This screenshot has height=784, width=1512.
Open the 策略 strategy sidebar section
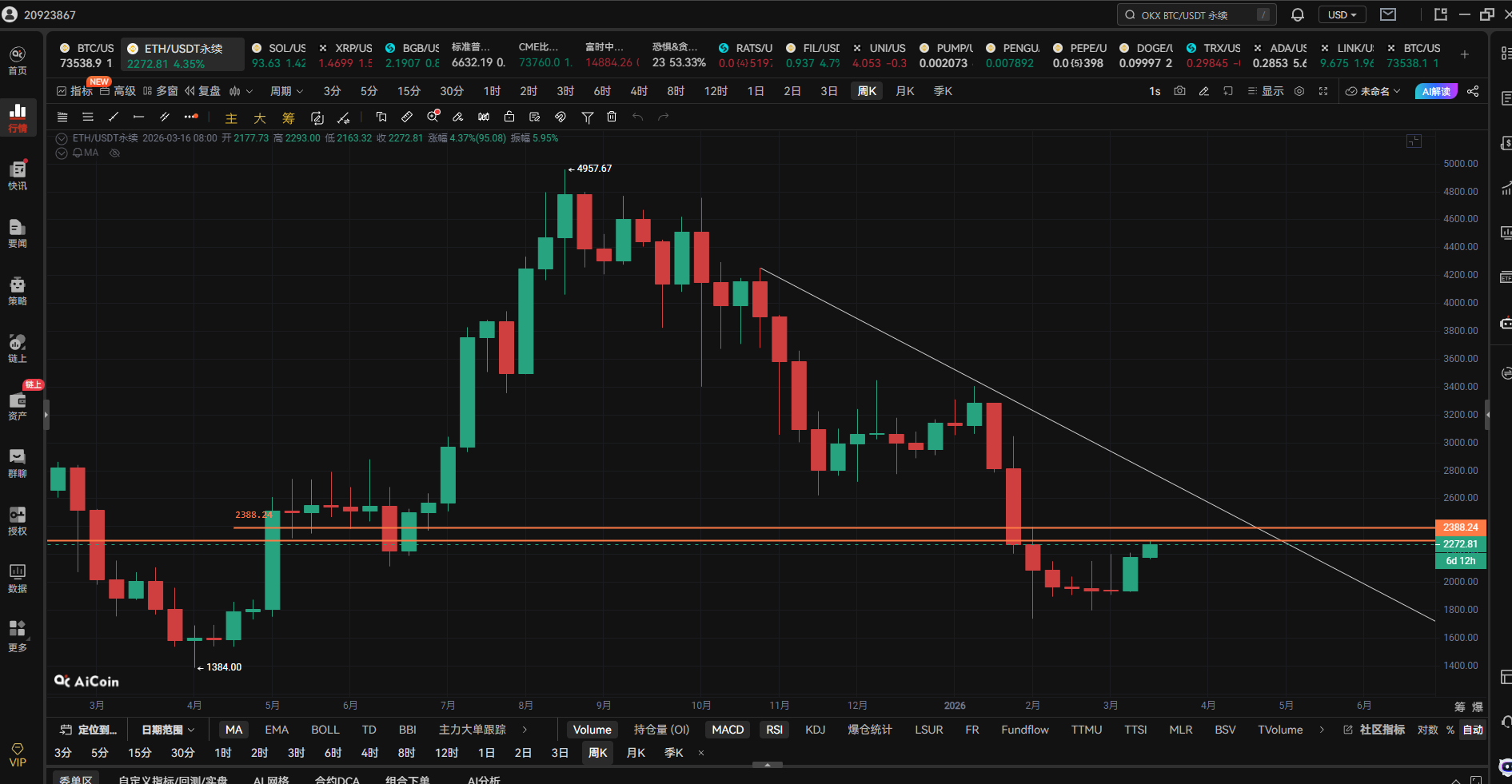pos(18,289)
